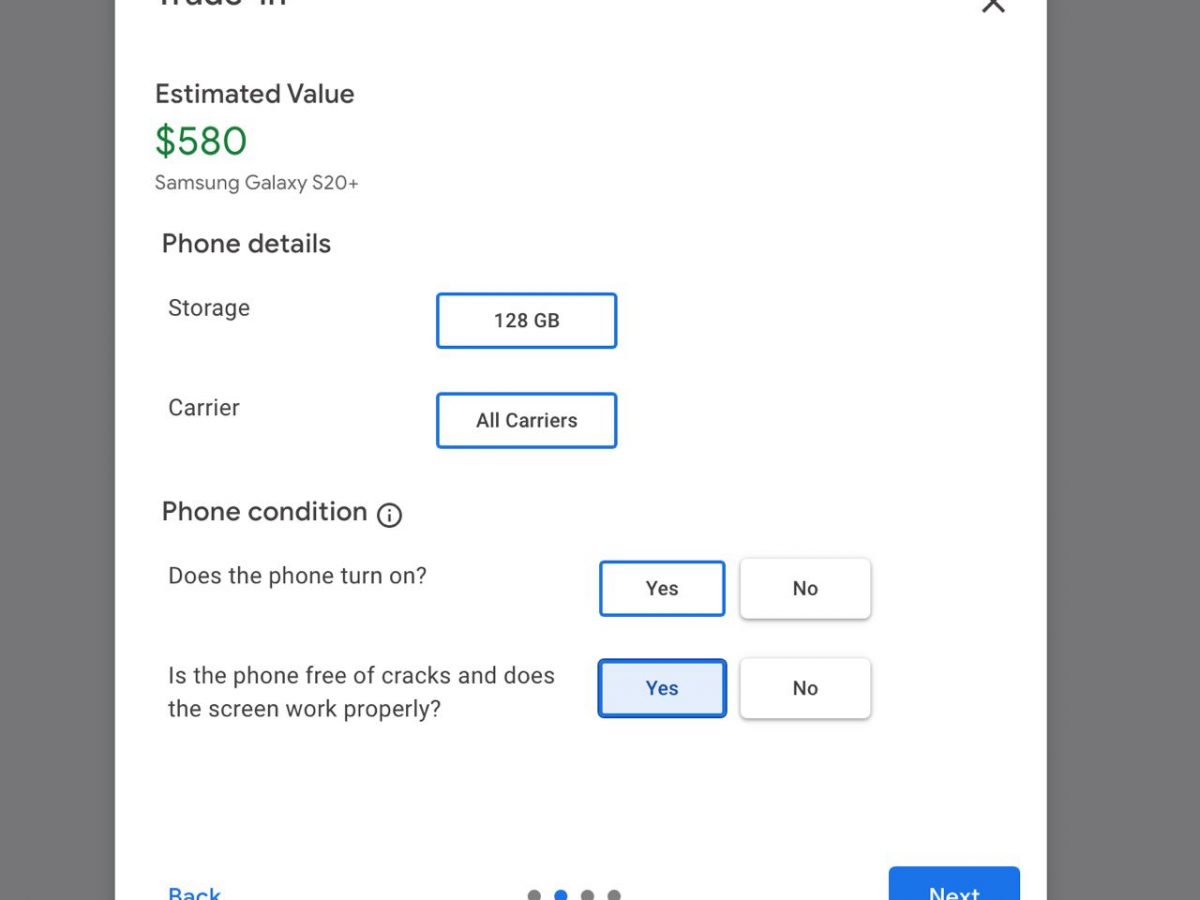The image size is (1200, 900).
Task: Answer No to "Does the phone turn on?"
Action: pyautogui.click(x=805, y=589)
